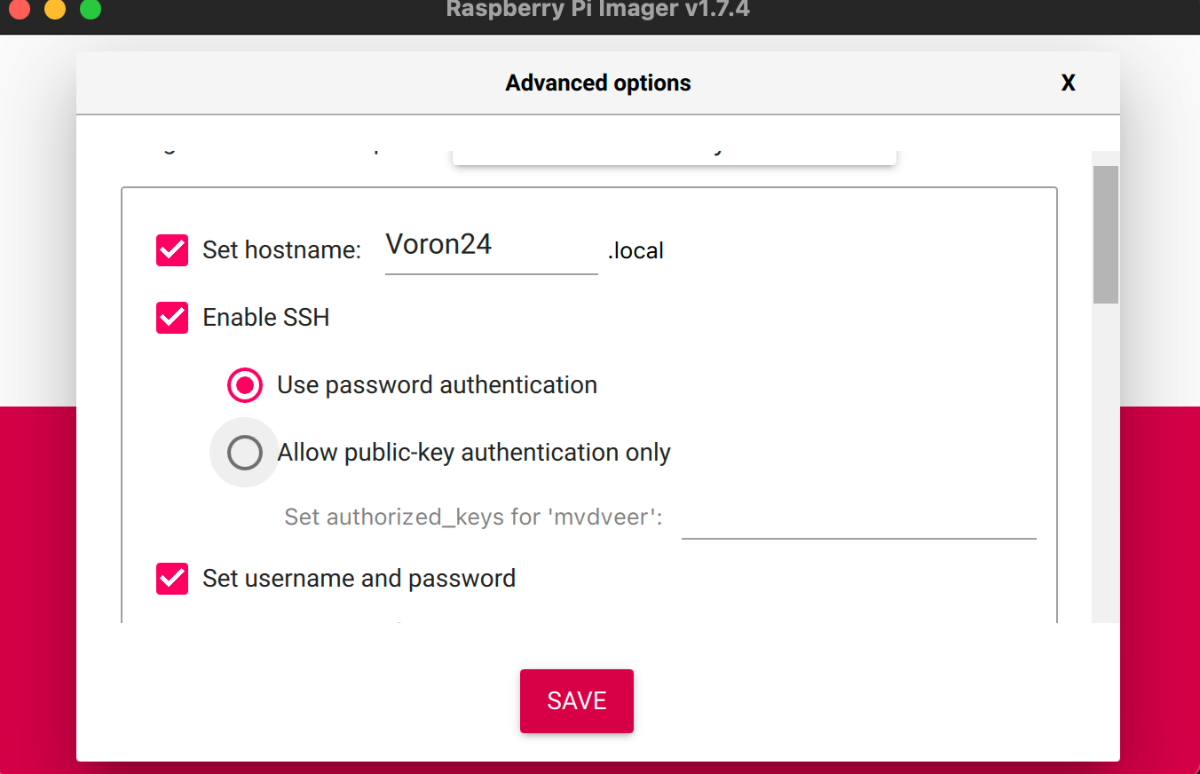Click the 'Set hostname:' label
This screenshot has height=774, width=1200.
point(282,250)
